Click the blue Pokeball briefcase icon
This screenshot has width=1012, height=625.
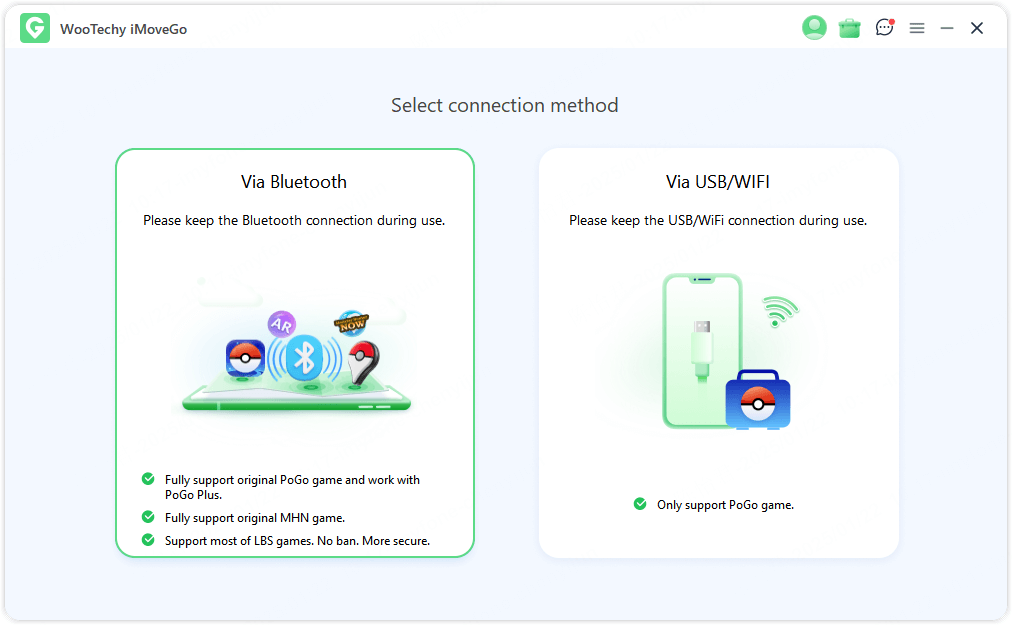click(758, 400)
